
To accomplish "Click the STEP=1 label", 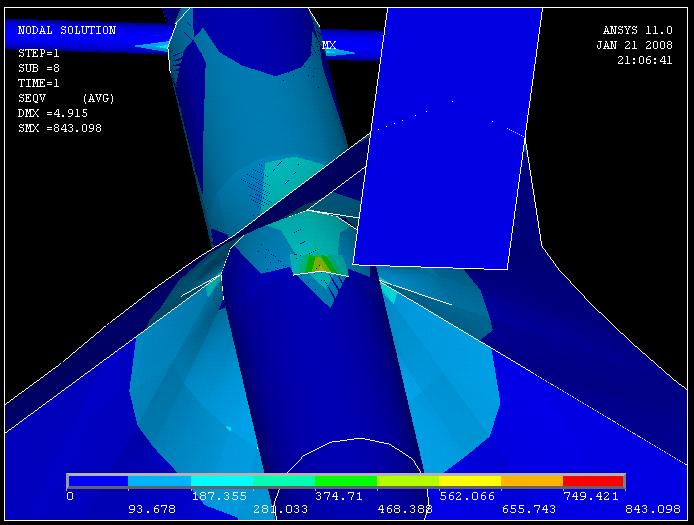I will 39,54.
